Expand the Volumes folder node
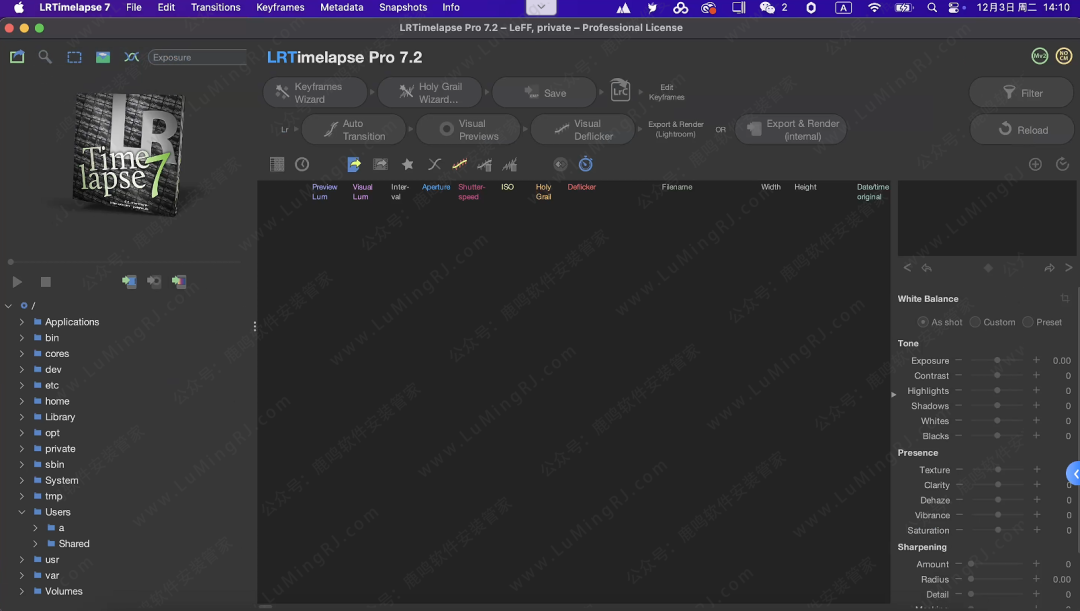The width and height of the screenshot is (1080, 611). point(22,591)
